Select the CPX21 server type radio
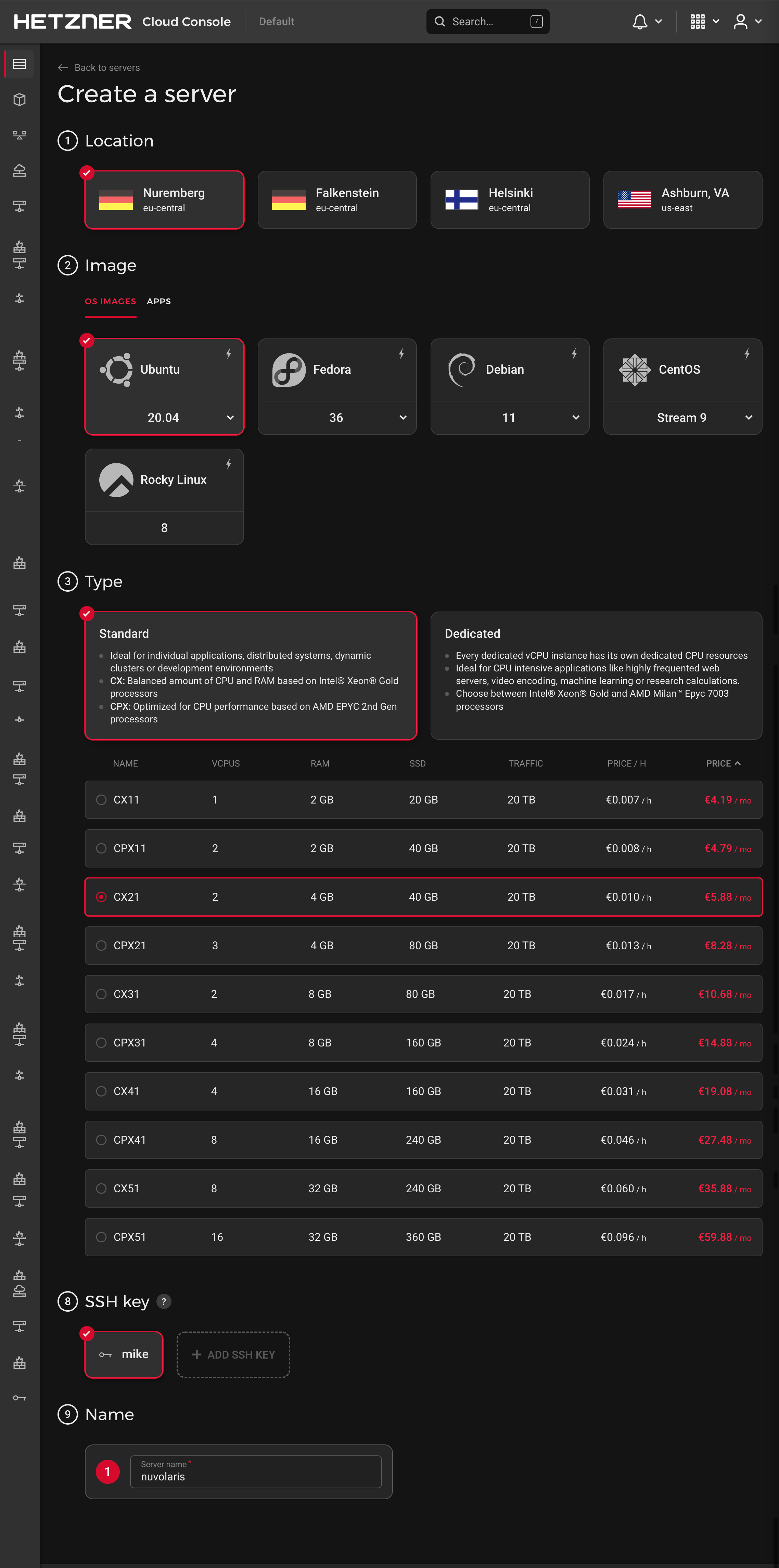The width and height of the screenshot is (779, 1568). 102,945
